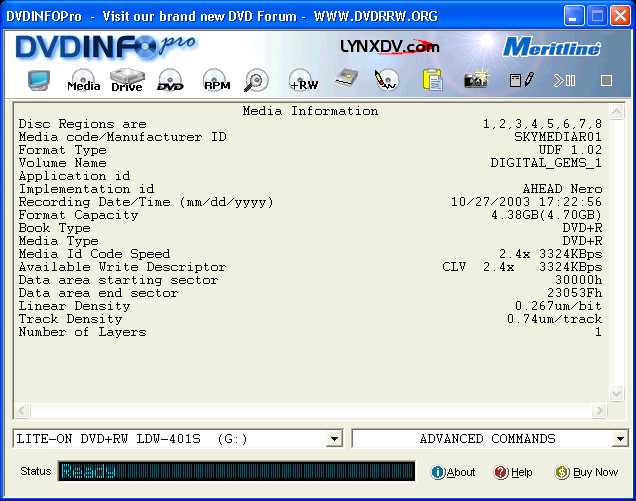Click the 4.38GB(4.70GB) capacity value
The height and width of the screenshot is (501, 636).
click(x=546, y=215)
